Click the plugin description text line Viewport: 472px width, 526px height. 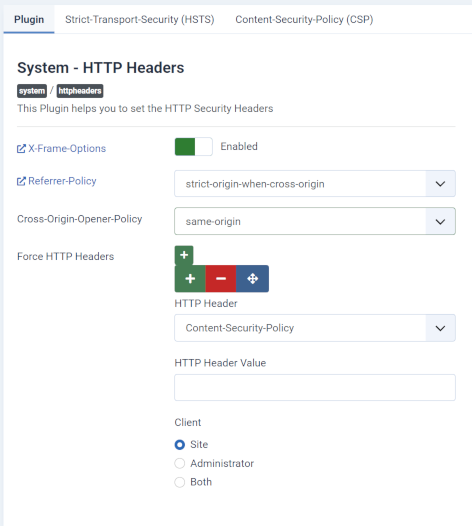point(145,109)
